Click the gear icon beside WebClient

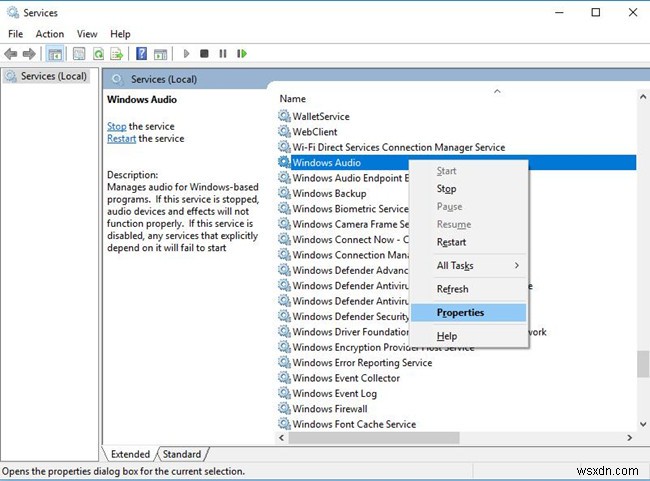click(284, 131)
